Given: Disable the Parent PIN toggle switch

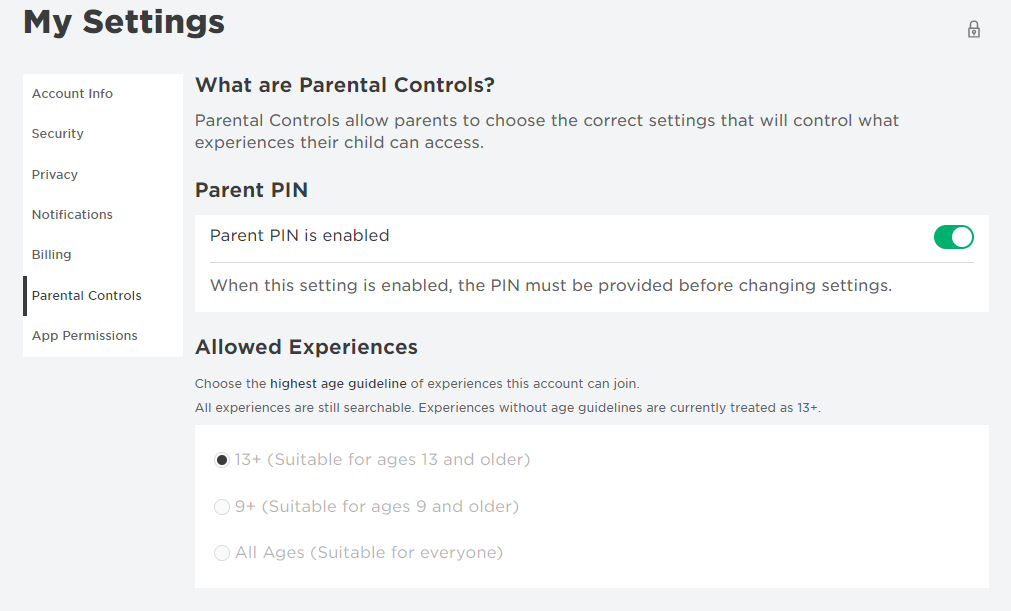Looking at the screenshot, I should pyautogui.click(x=954, y=237).
